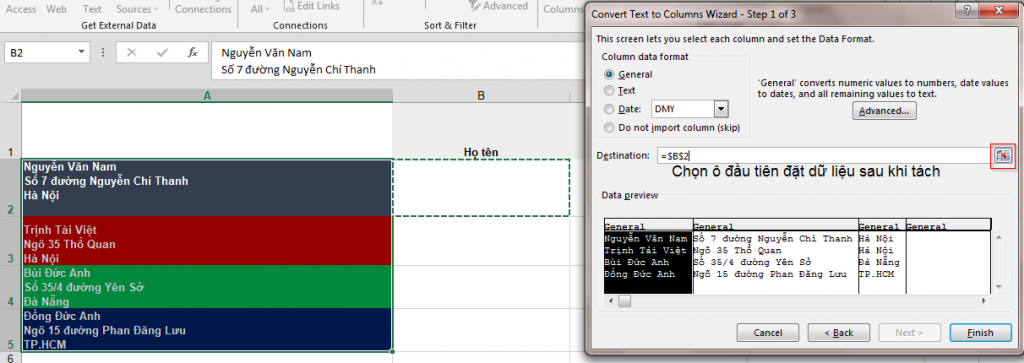Open the Insert Function fx icon

click(193, 53)
